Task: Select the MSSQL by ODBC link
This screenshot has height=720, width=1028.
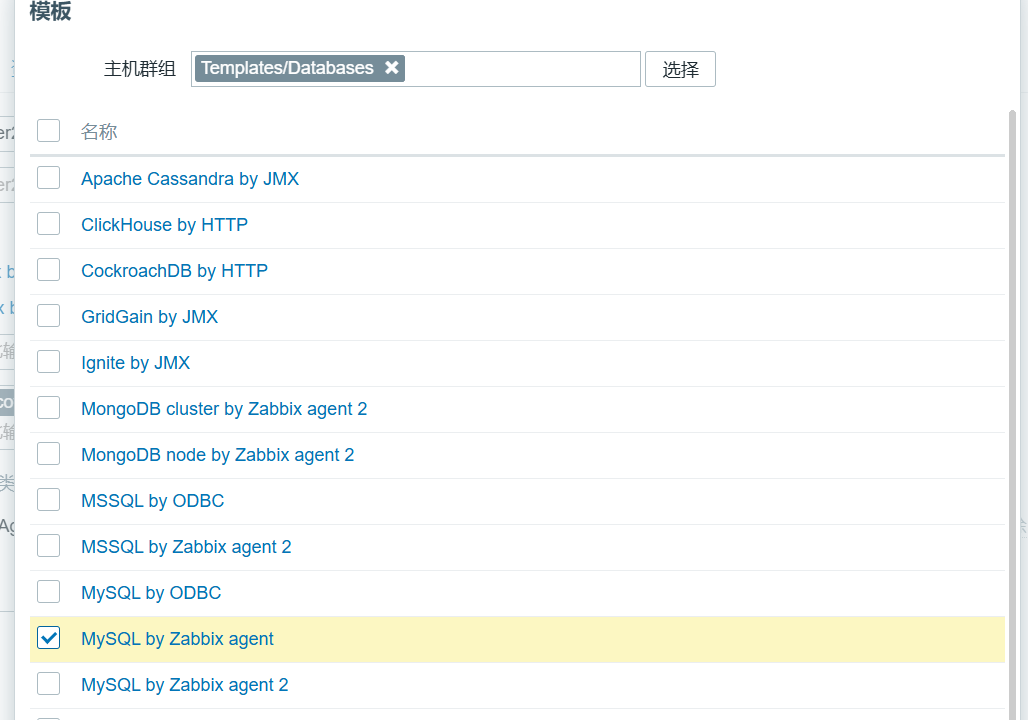Action: [x=153, y=501]
